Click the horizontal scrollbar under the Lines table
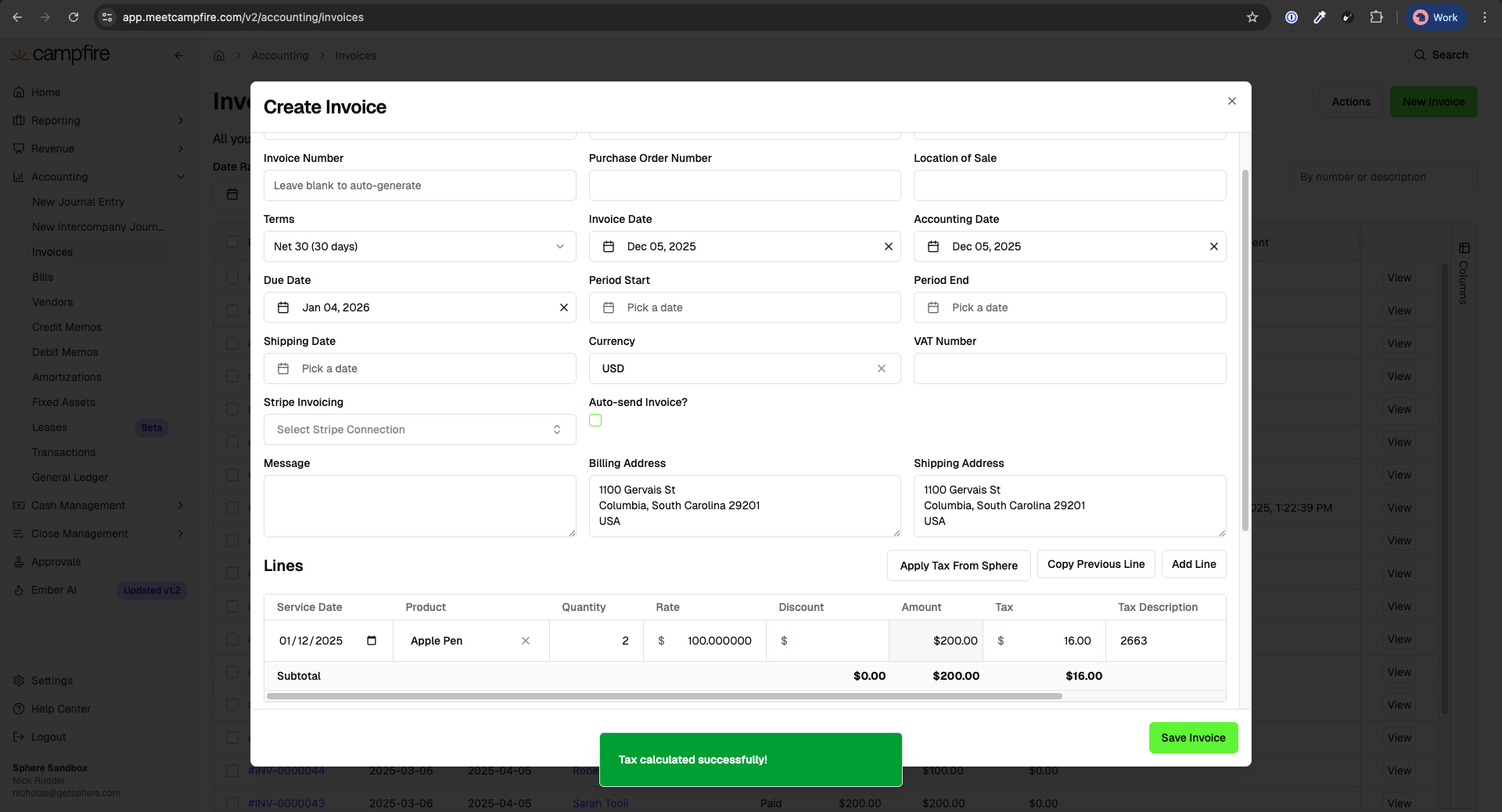 pyautogui.click(x=664, y=696)
